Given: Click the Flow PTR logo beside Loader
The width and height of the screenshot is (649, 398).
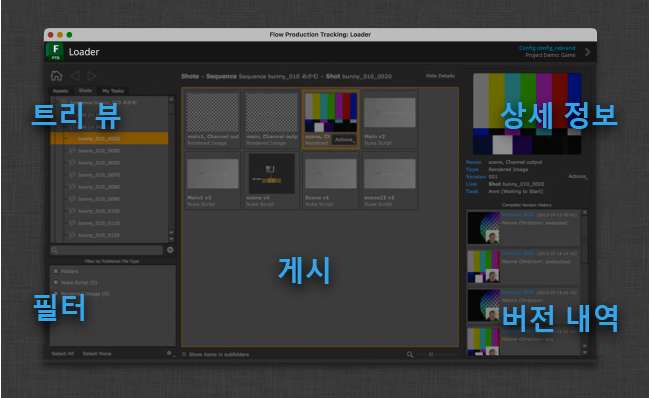Looking at the screenshot, I should (55, 52).
